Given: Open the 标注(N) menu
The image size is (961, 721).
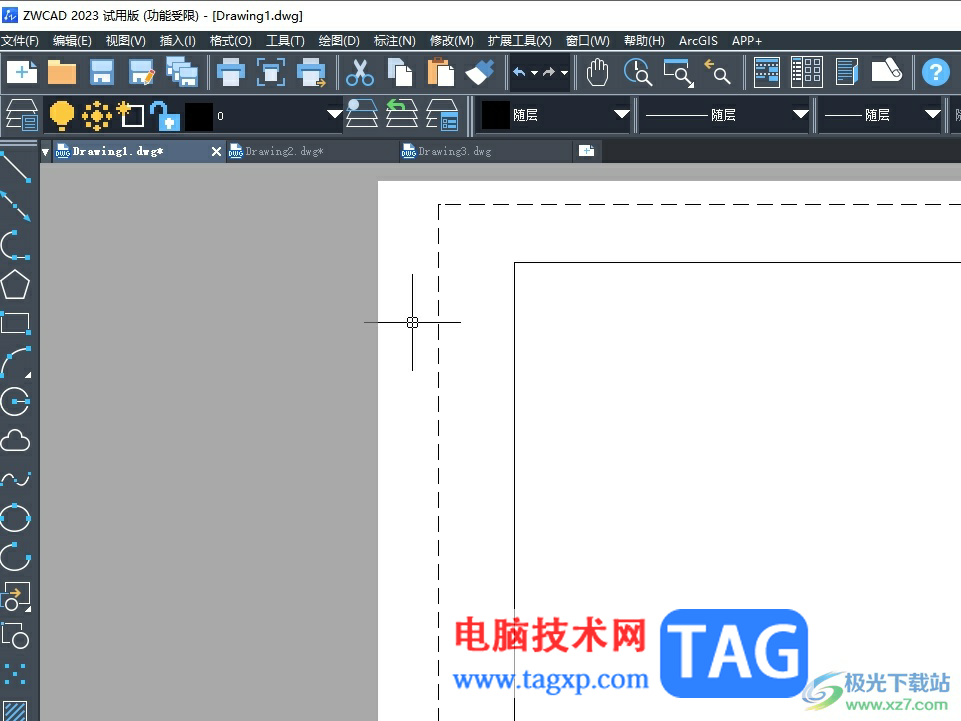Looking at the screenshot, I should tap(395, 40).
